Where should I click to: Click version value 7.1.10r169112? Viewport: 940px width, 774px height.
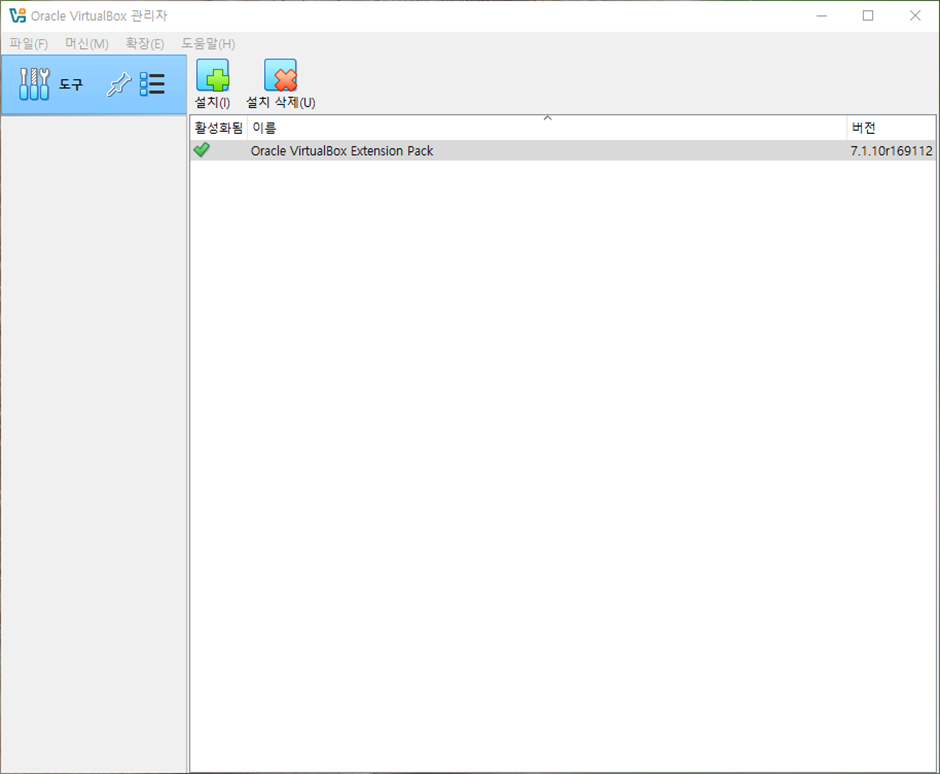(891, 151)
